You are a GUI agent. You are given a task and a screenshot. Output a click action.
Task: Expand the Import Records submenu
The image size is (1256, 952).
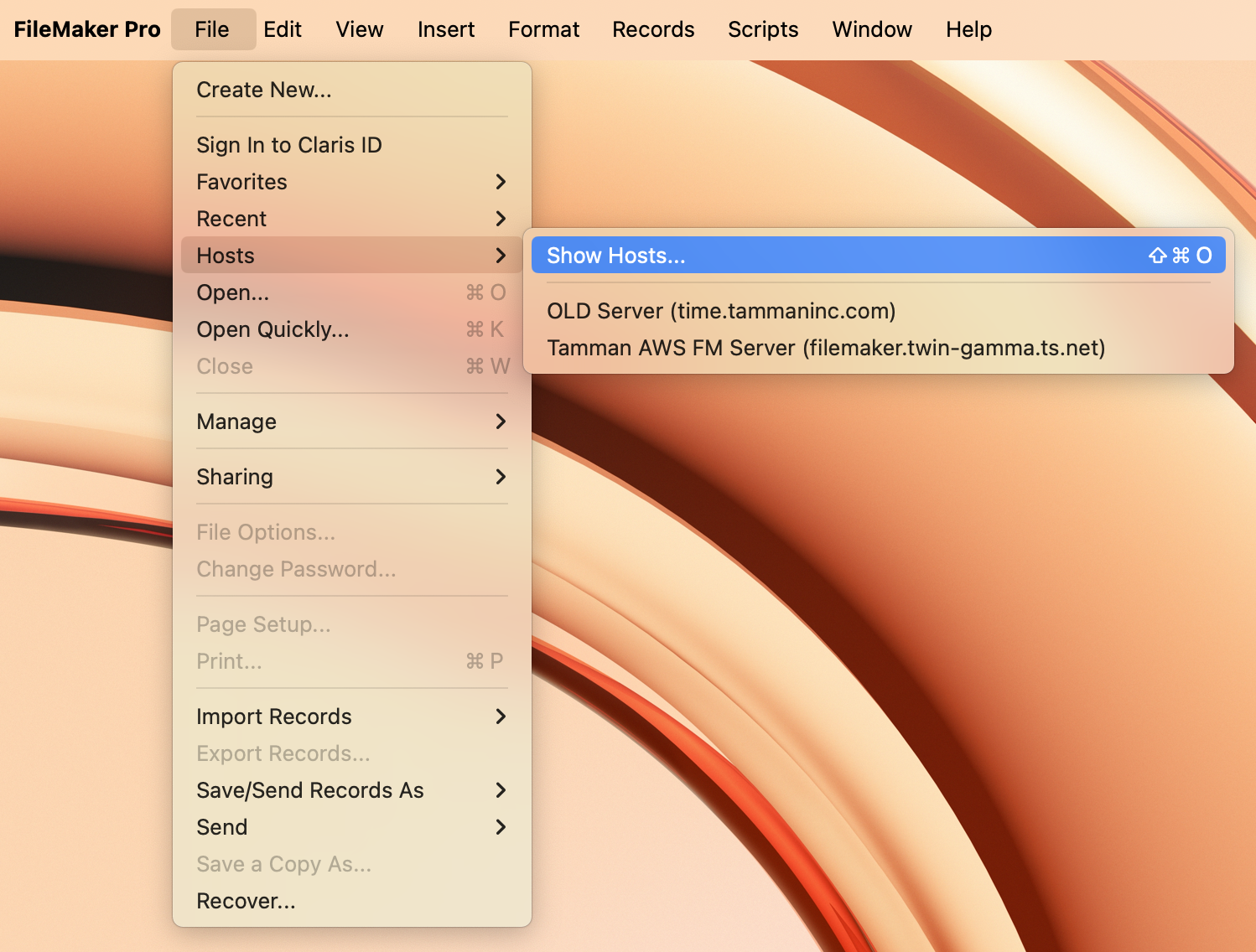tap(352, 717)
